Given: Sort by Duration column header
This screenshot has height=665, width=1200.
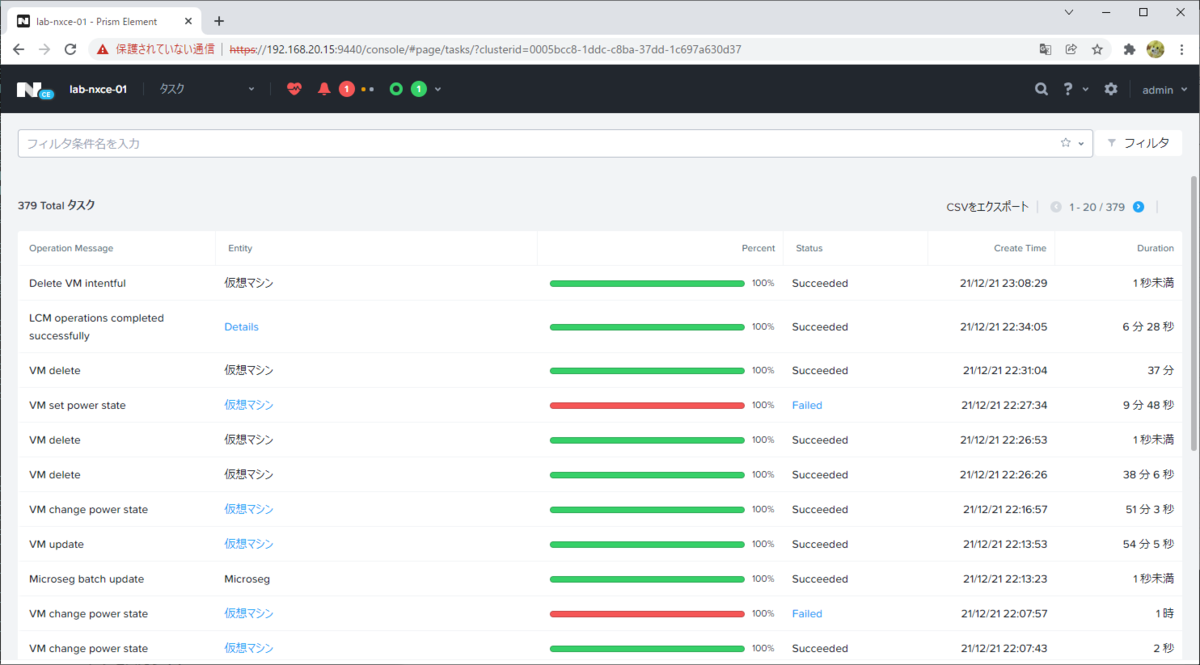Looking at the screenshot, I should click(1155, 248).
